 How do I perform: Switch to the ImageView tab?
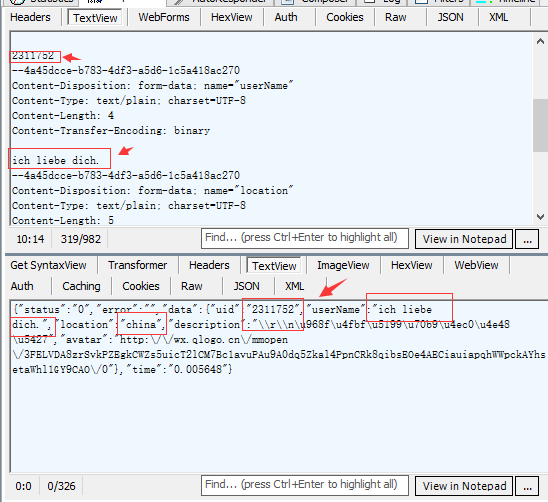click(343, 265)
